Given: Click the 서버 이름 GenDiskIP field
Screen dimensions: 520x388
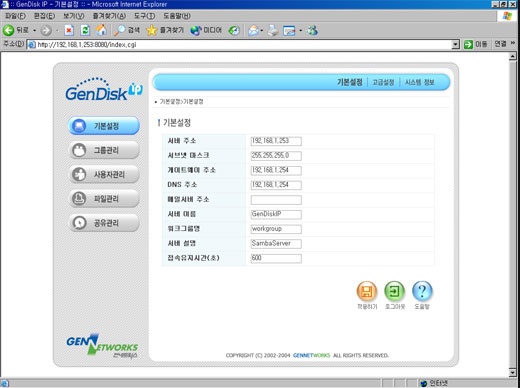Looking at the screenshot, I should pyautogui.click(x=276, y=214).
